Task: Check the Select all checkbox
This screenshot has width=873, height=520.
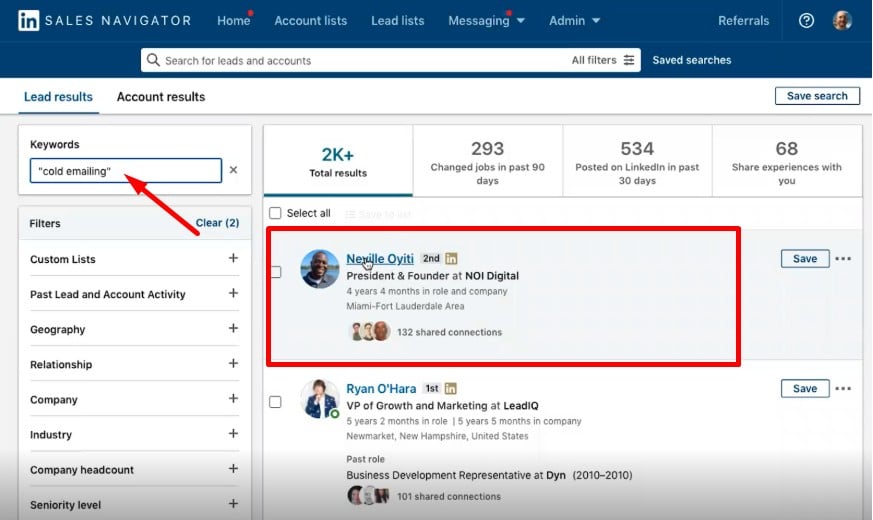Action: pos(275,213)
